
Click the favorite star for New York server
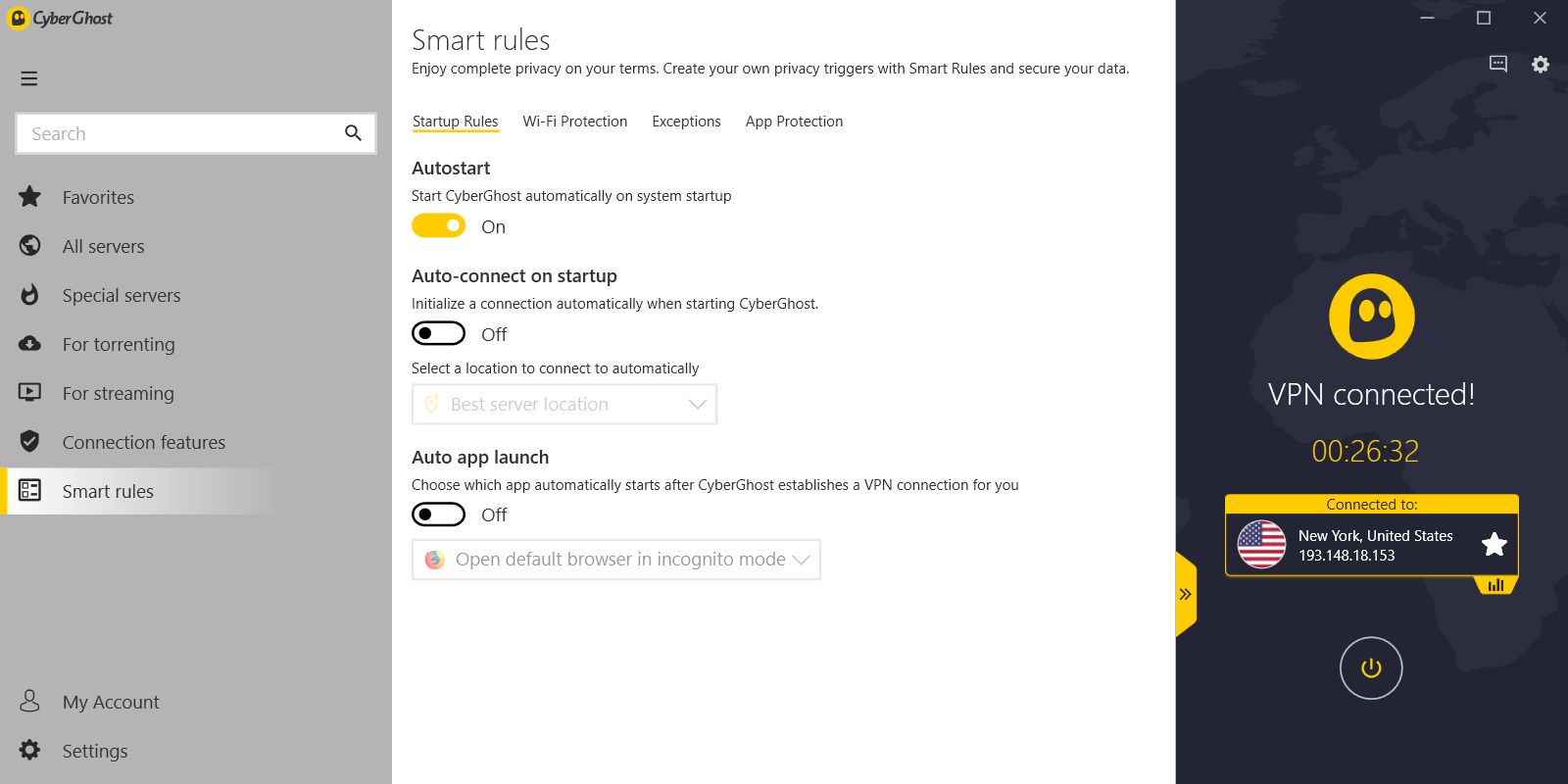[1494, 544]
